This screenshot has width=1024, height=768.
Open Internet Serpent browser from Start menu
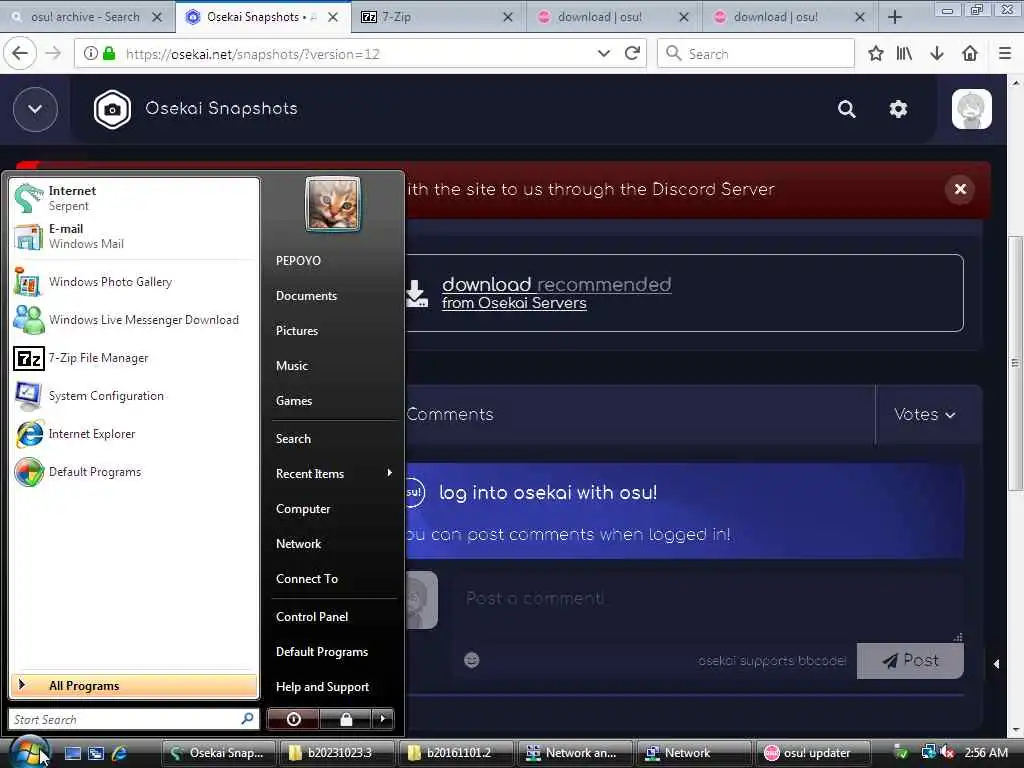coord(134,198)
